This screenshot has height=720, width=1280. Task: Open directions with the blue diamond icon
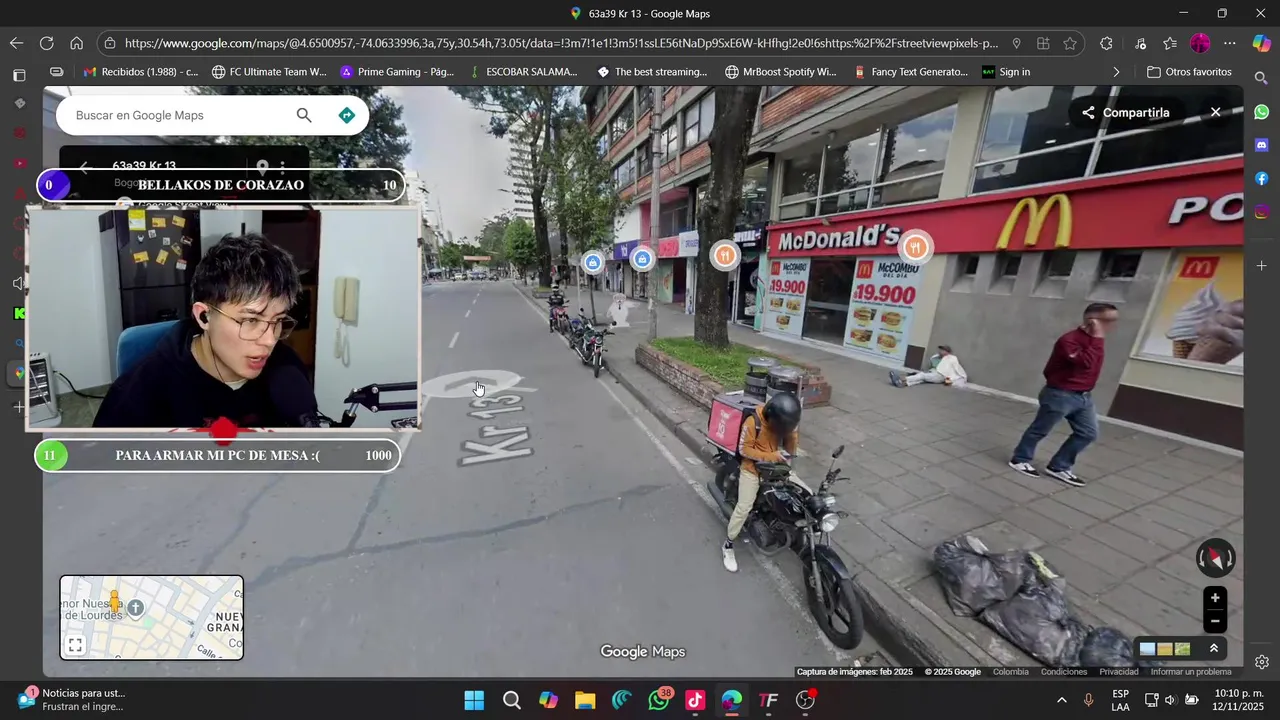(346, 115)
